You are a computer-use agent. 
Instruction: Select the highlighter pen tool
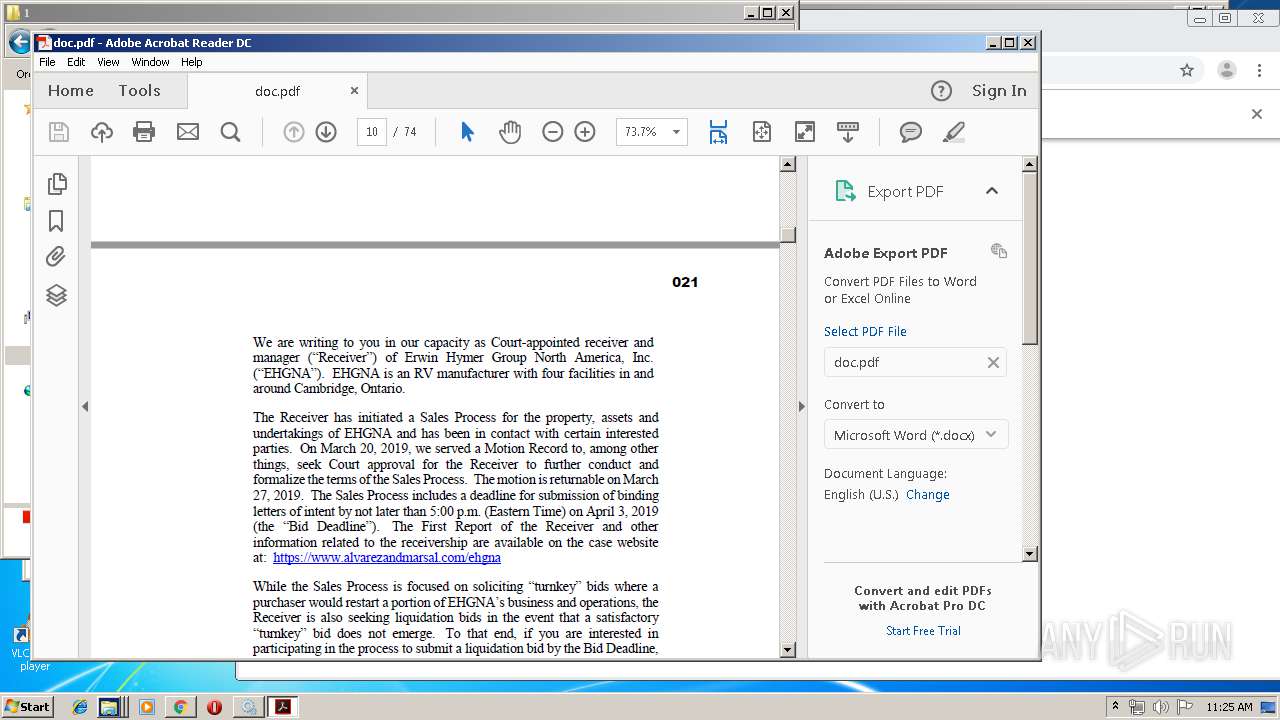pyautogui.click(x=954, y=132)
